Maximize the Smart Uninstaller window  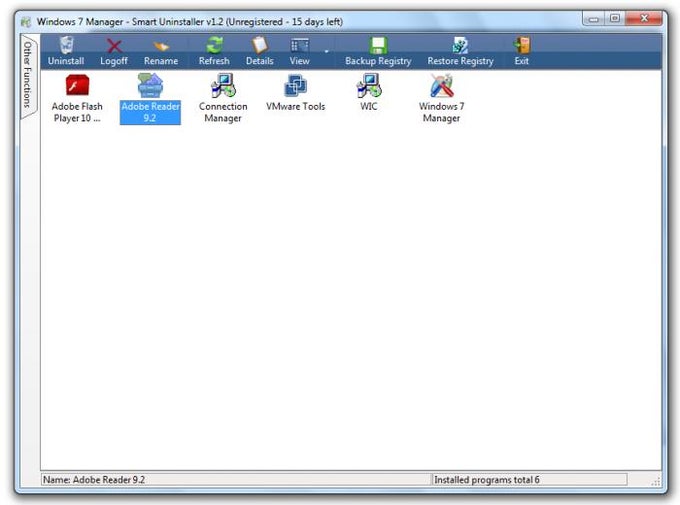click(x=615, y=19)
